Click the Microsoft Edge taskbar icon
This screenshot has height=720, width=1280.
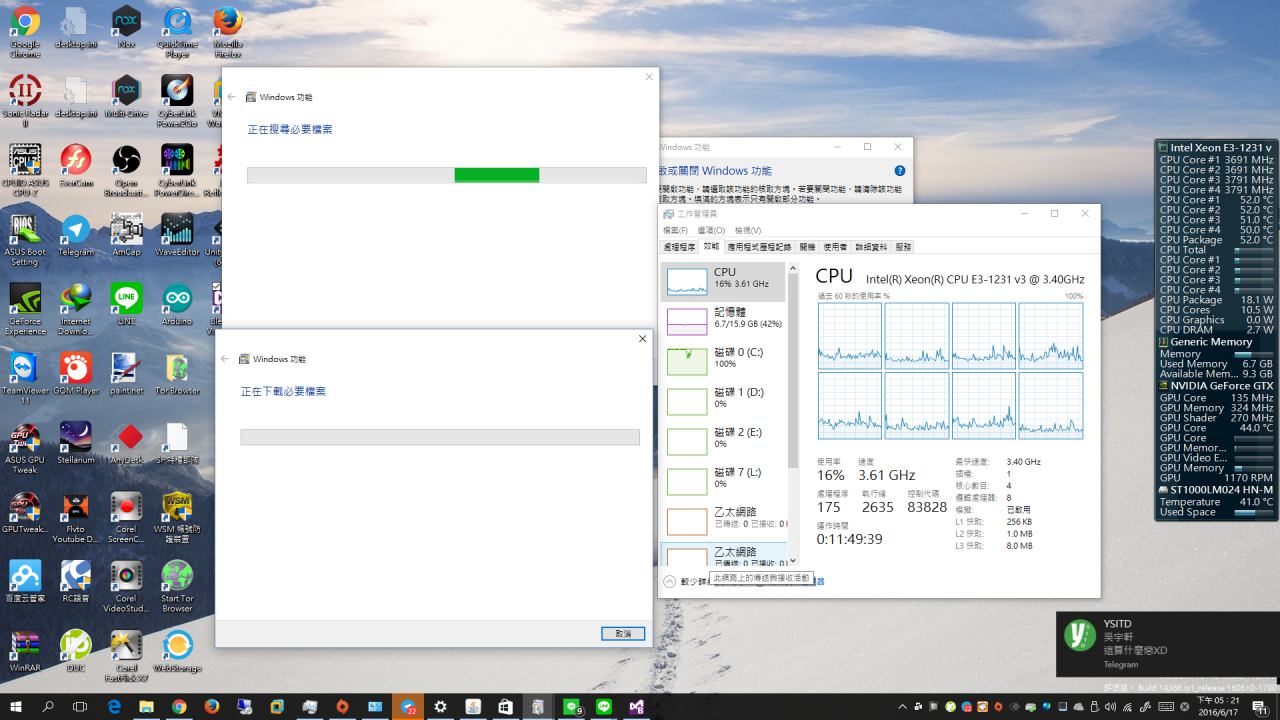click(114, 707)
